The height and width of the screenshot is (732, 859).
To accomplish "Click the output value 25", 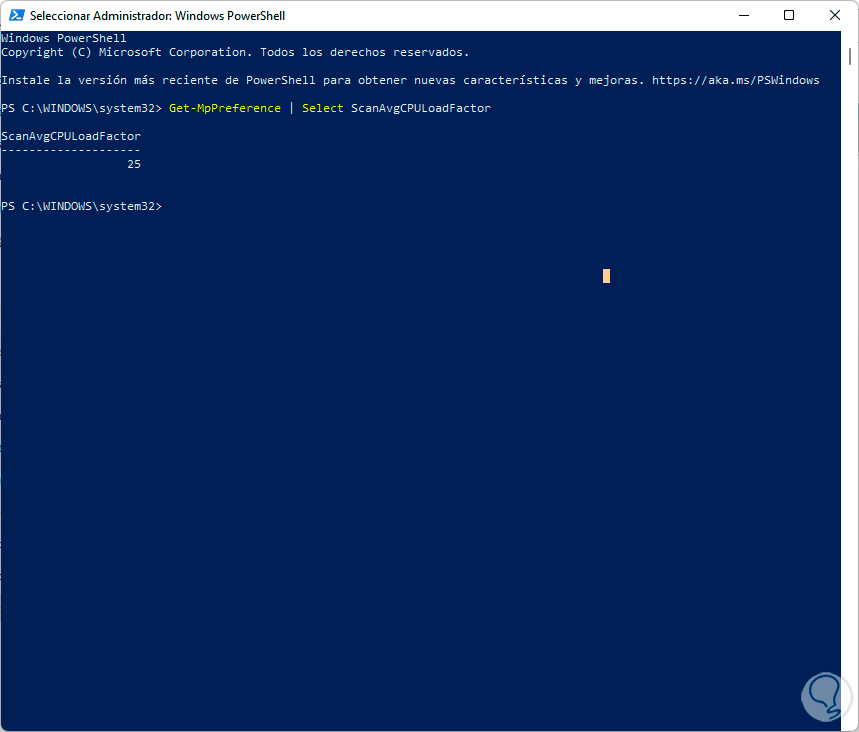I will [134, 164].
